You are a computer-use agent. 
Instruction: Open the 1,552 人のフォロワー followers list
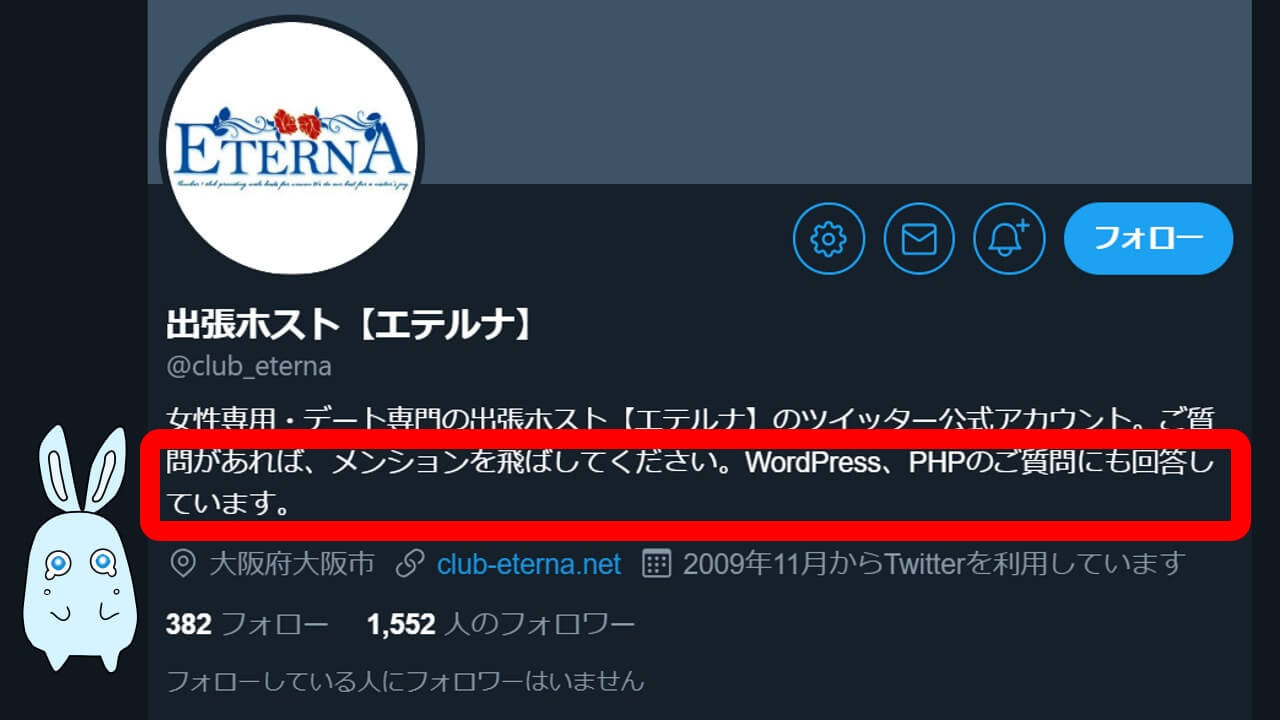(x=501, y=625)
